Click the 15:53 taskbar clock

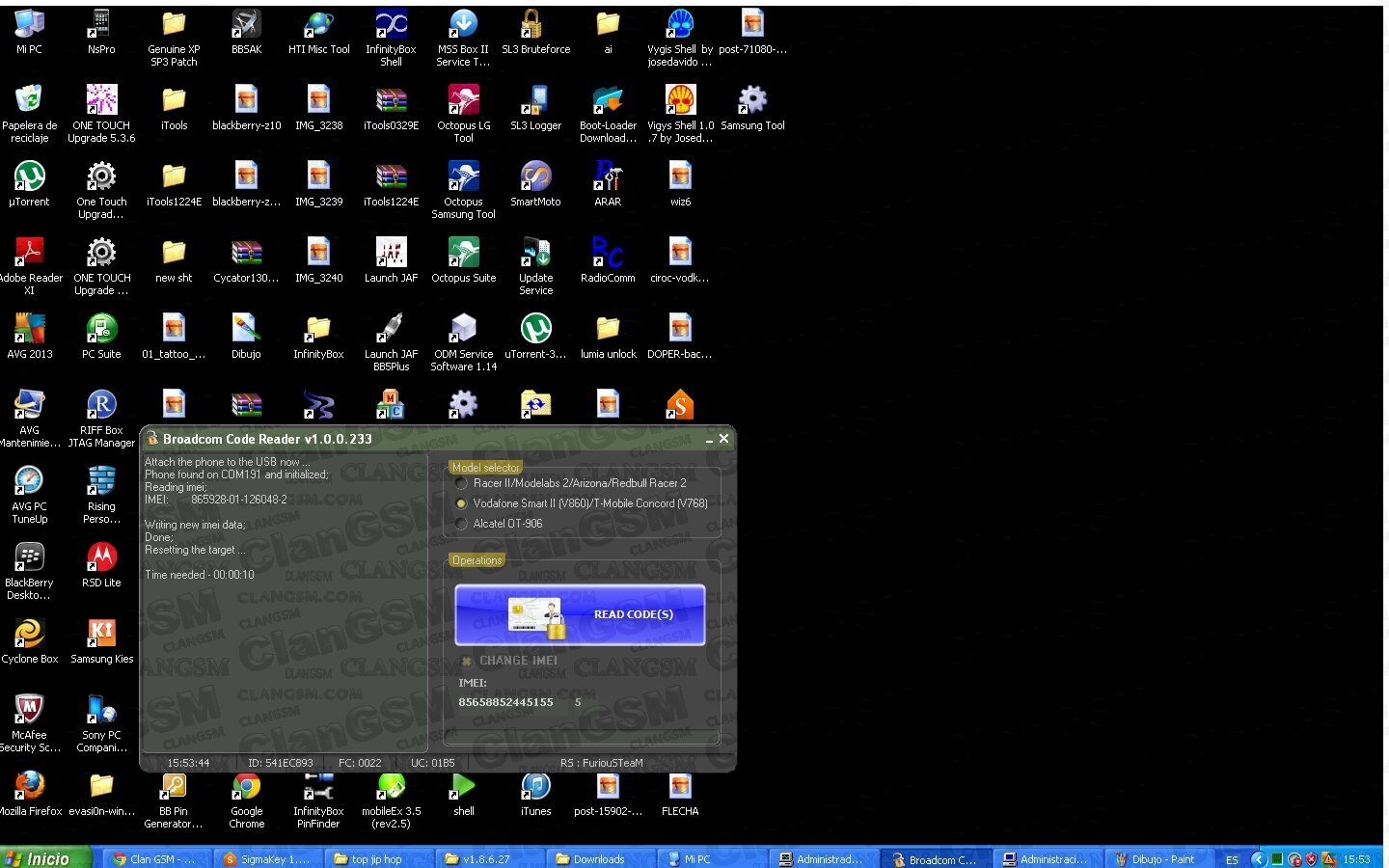point(1356,859)
